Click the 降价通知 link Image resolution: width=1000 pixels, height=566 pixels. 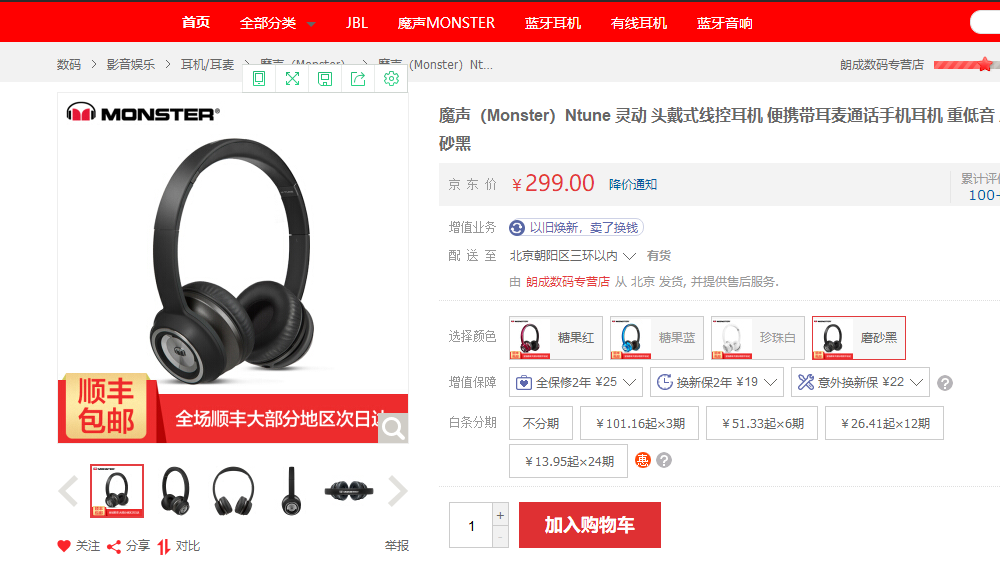[633, 184]
